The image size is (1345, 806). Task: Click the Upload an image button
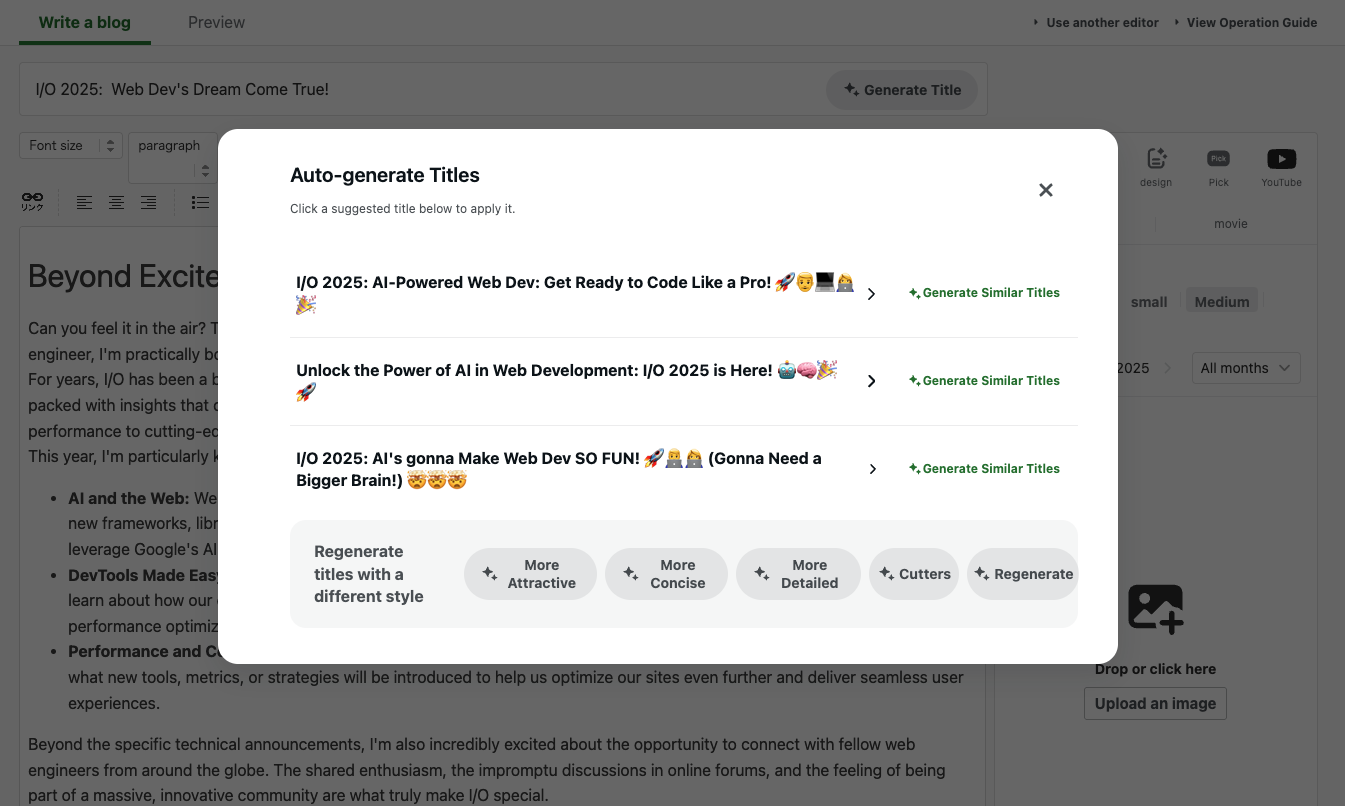[1155, 703]
